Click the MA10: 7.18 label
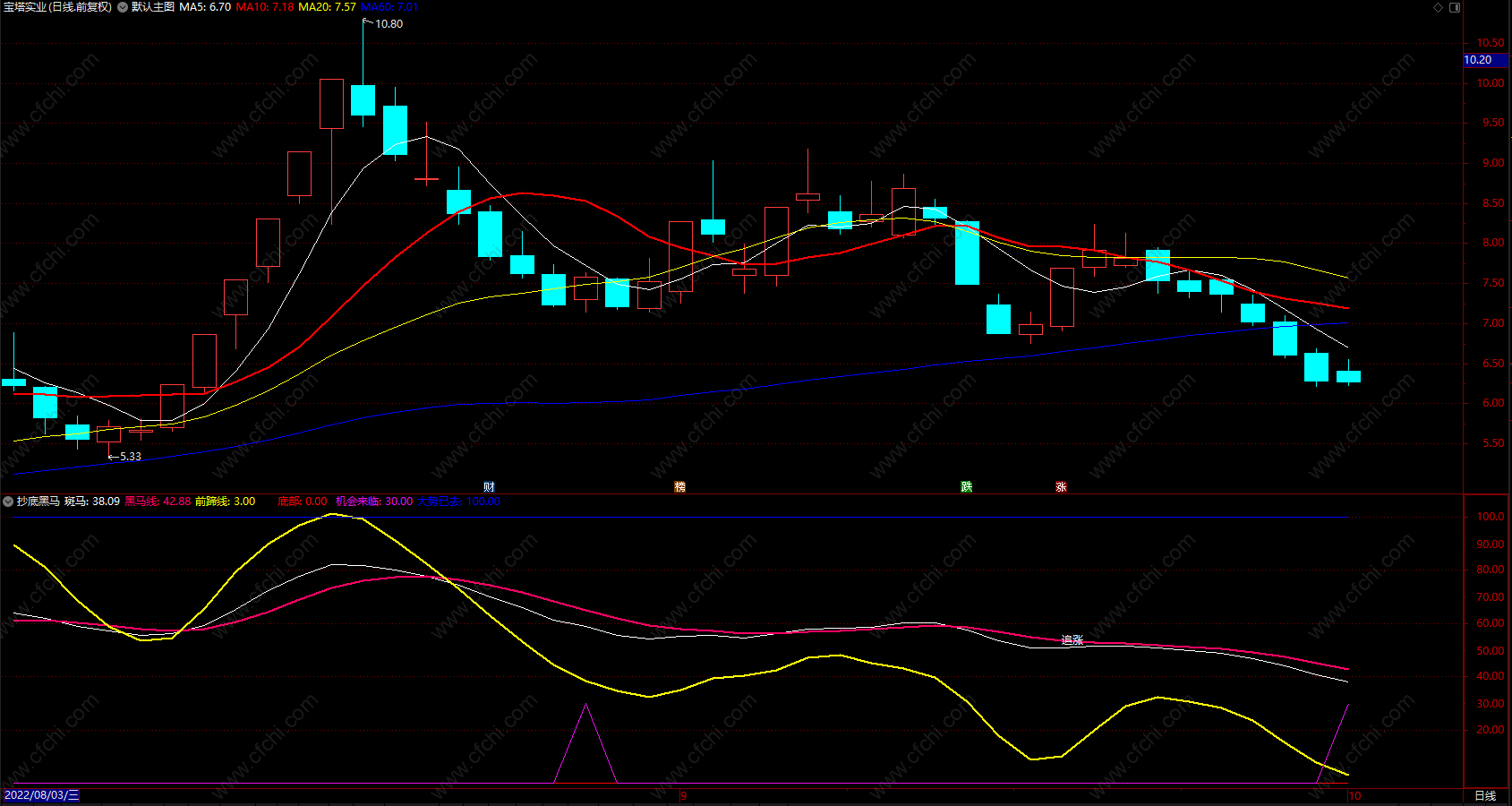 265,7
